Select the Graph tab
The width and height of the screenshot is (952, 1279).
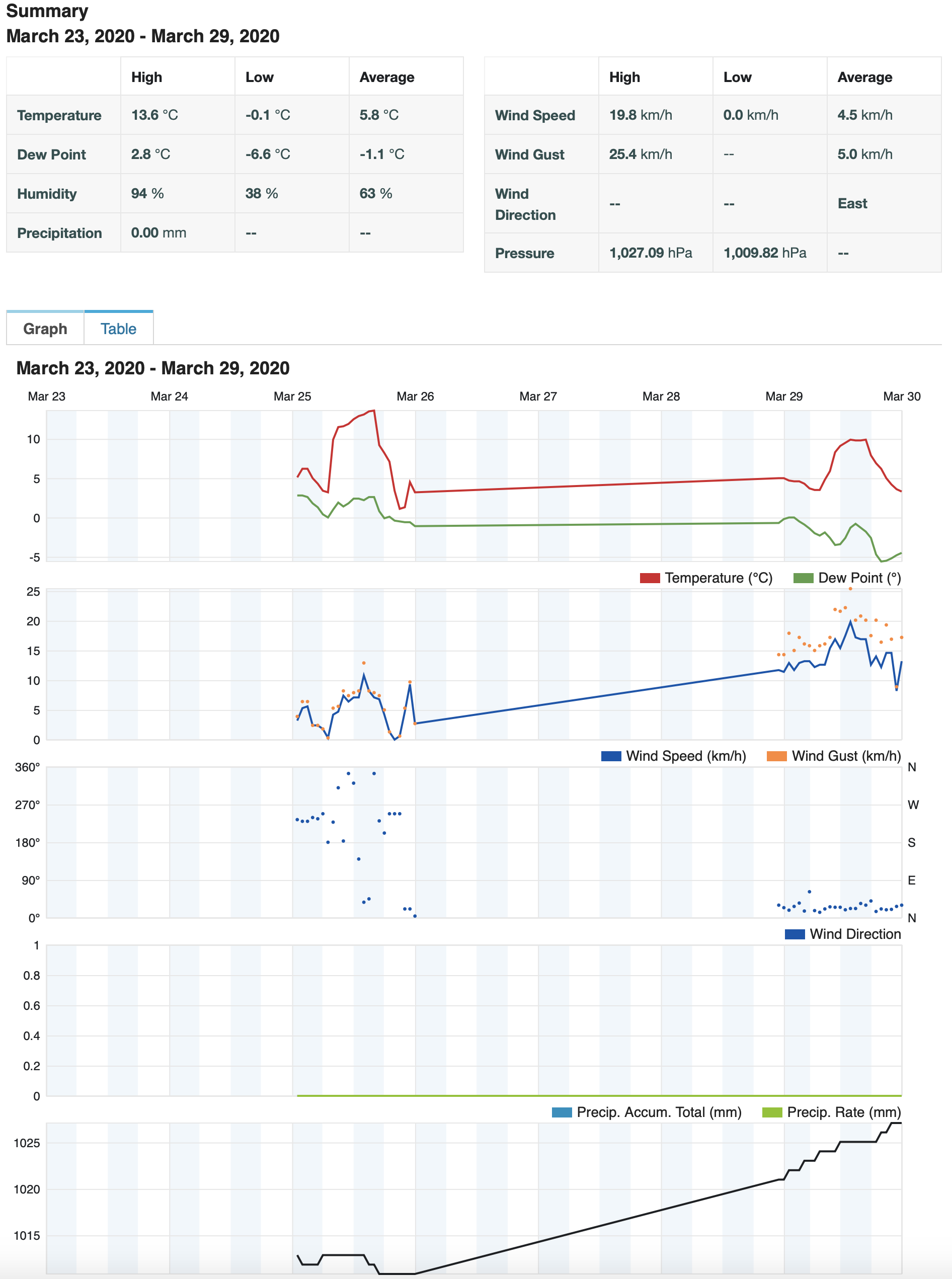click(x=45, y=329)
